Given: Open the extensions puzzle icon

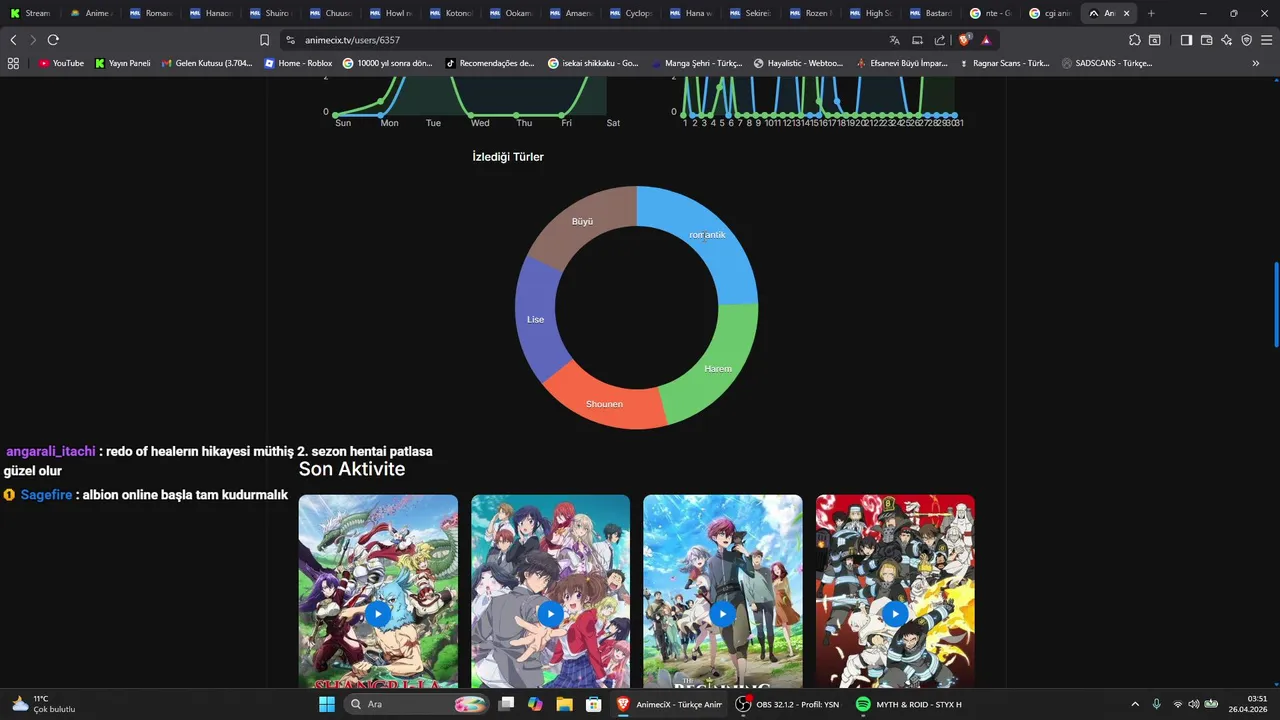Looking at the screenshot, I should tap(1134, 40).
